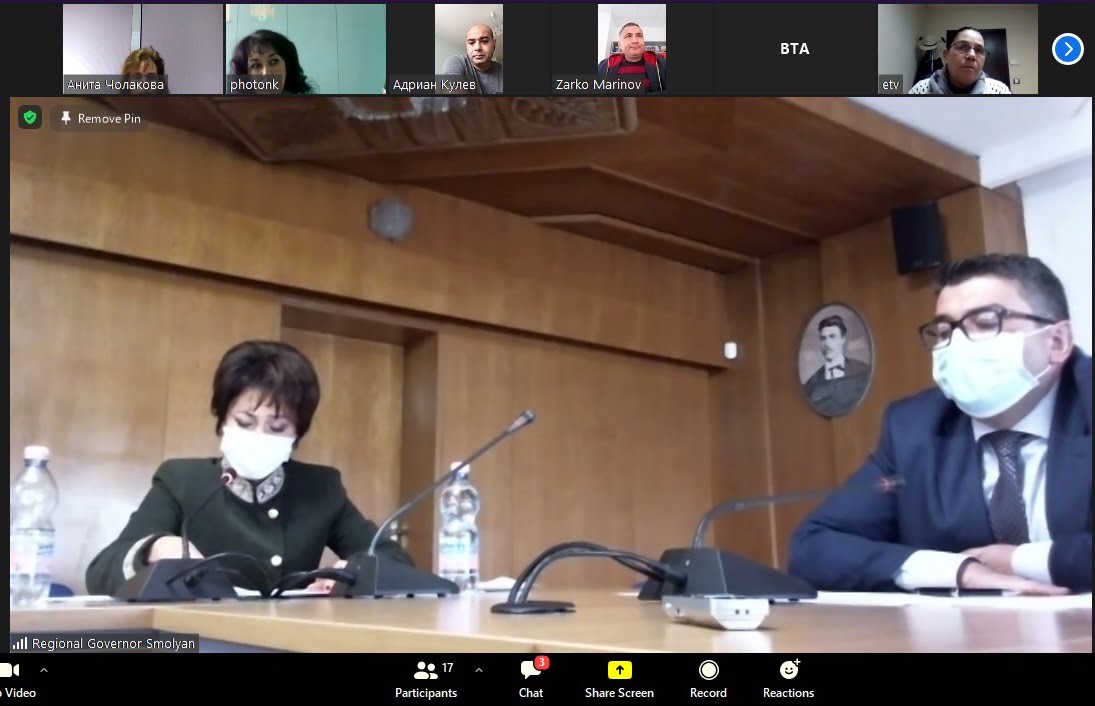
Task: Open the Chat panel
Action: 531,679
